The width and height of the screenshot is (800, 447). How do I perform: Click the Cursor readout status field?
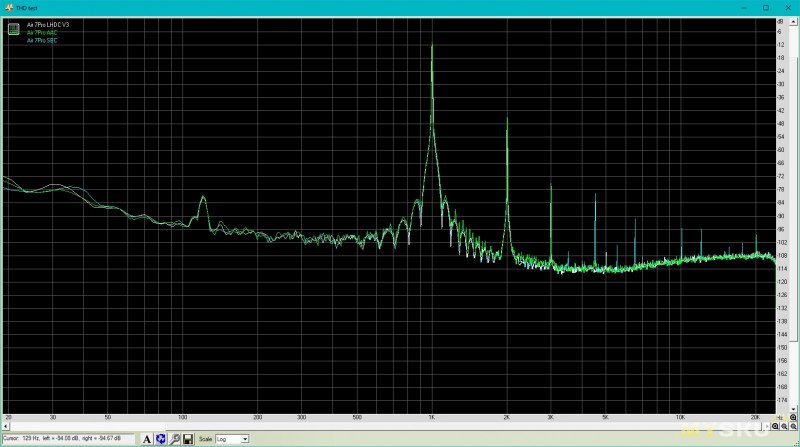click(69, 438)
